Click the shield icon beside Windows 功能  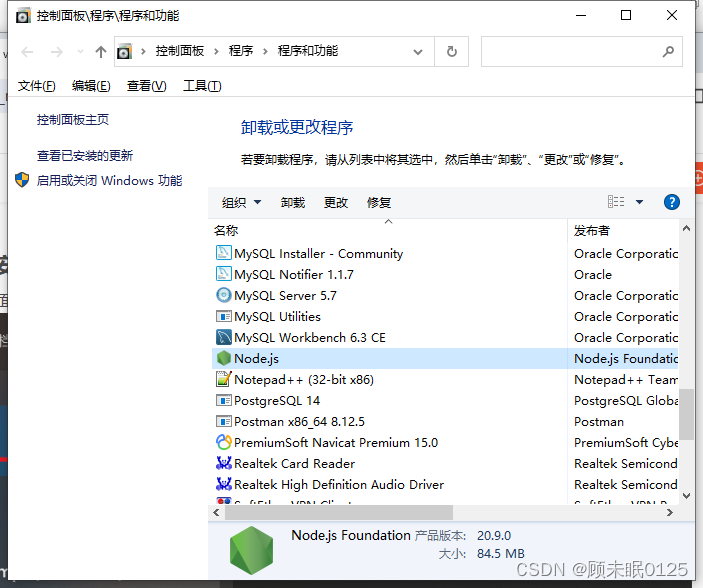[22, 180]
